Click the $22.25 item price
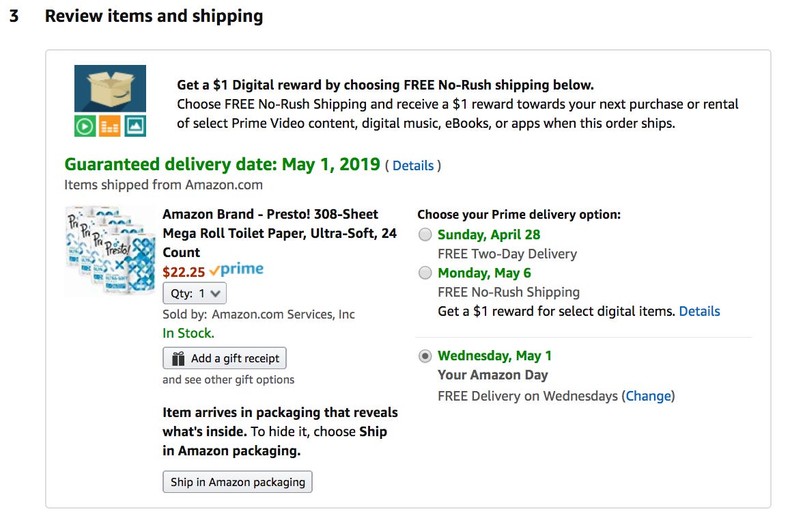 pos(183,271)
